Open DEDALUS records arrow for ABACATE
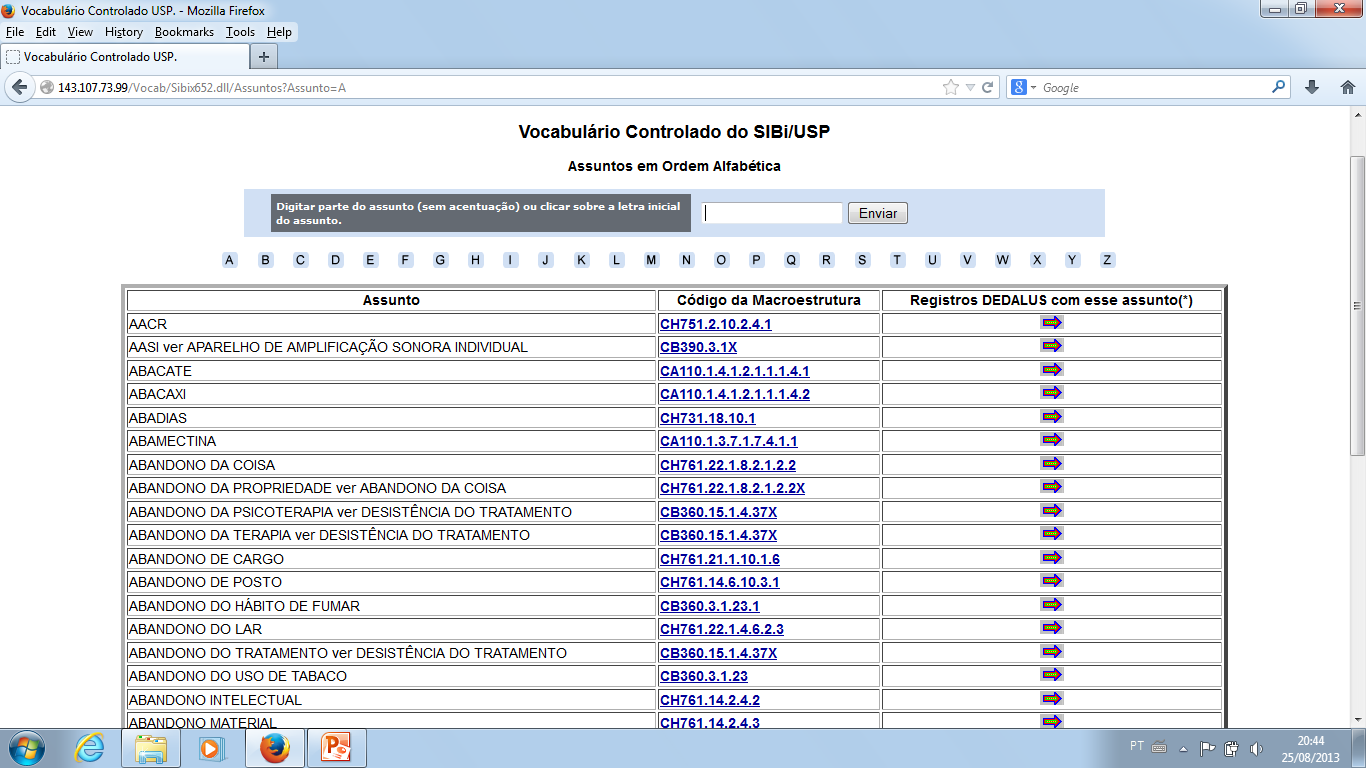This screenshot has width=1366, height=768. [1051, 370]
